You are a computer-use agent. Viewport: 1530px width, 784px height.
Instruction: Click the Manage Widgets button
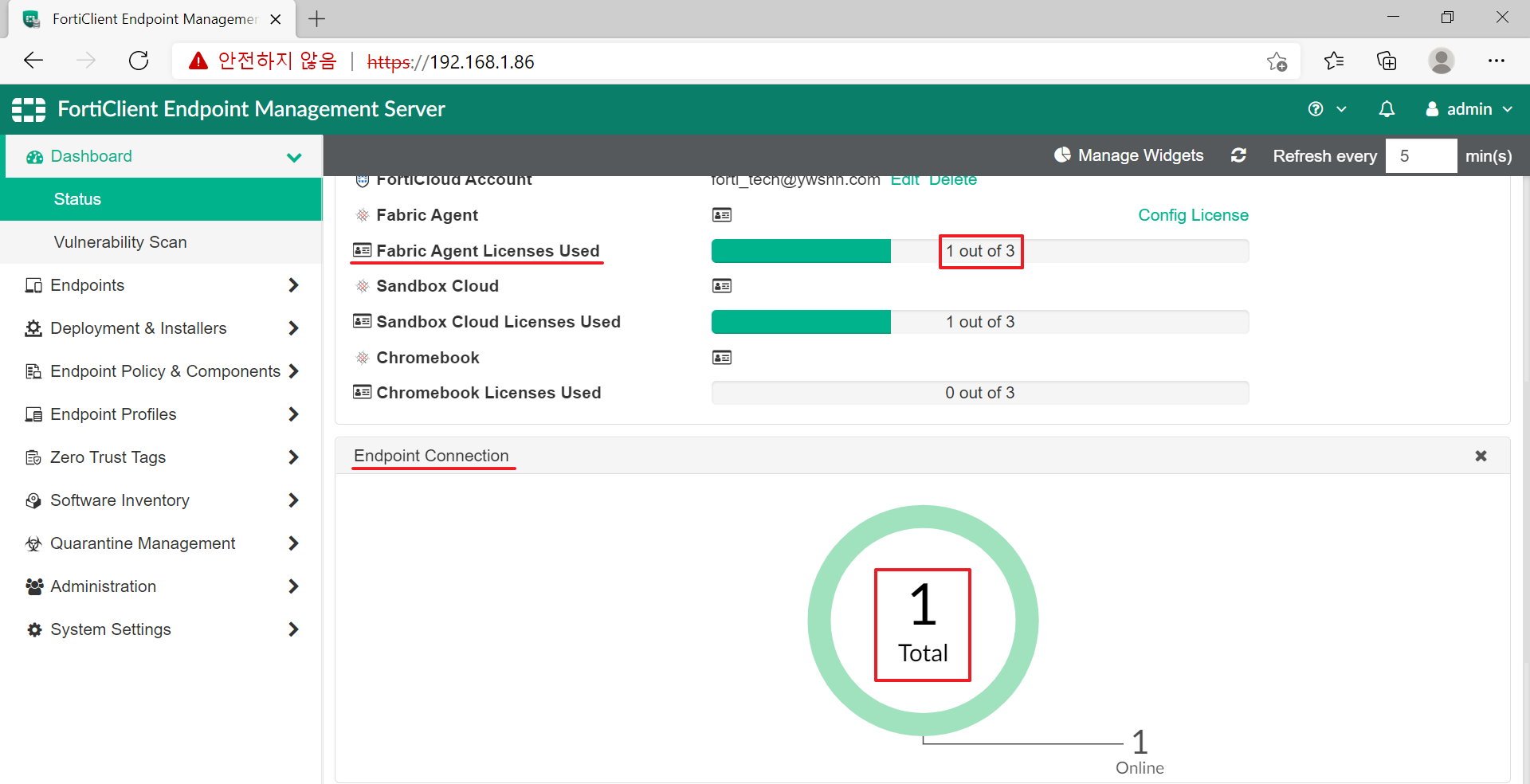(1129, 155)
